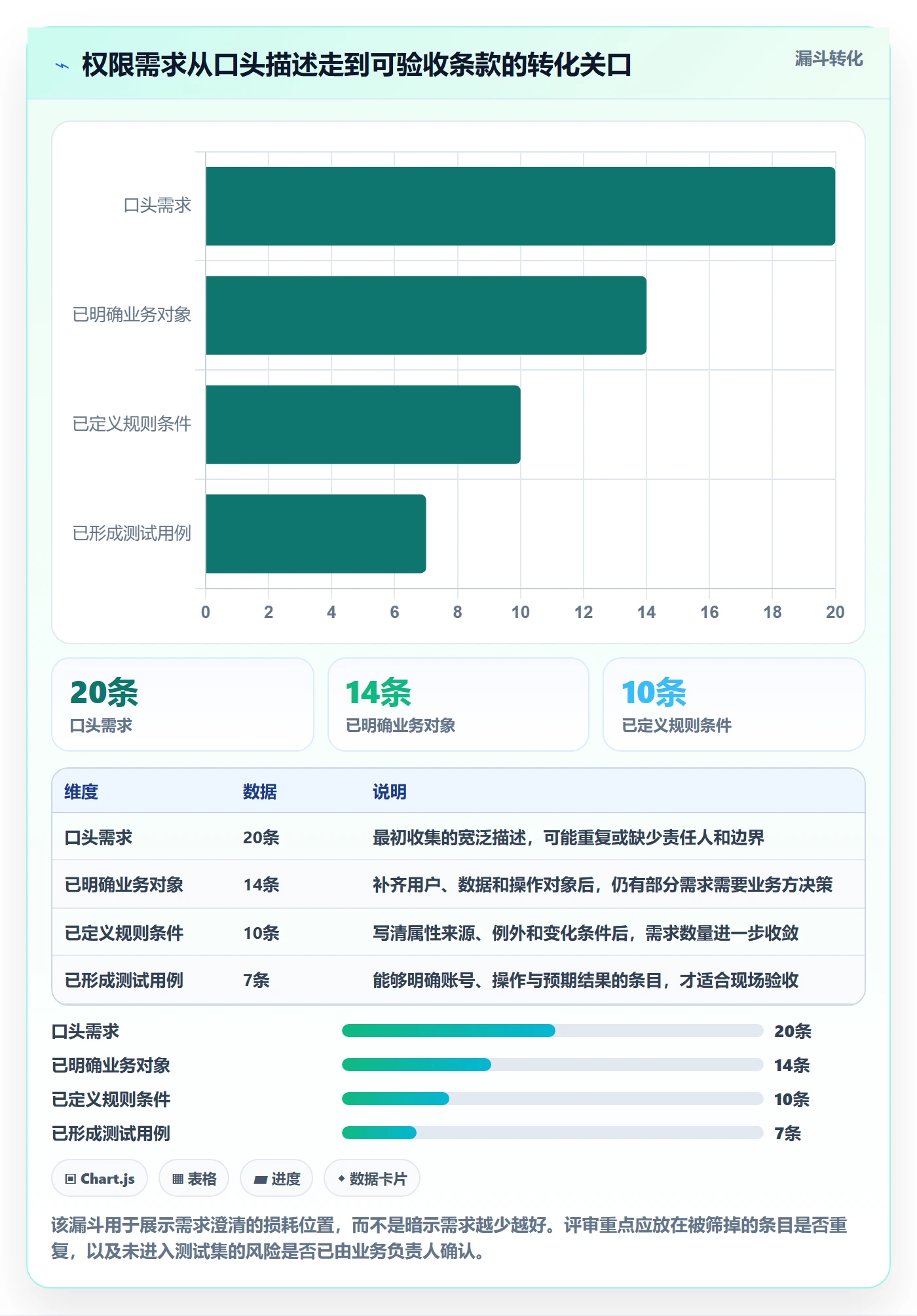Click the 已形成测试用例 cell in the table
Image resolution: width=917 pixels, height=1316 pixels.
pos(124,980)
